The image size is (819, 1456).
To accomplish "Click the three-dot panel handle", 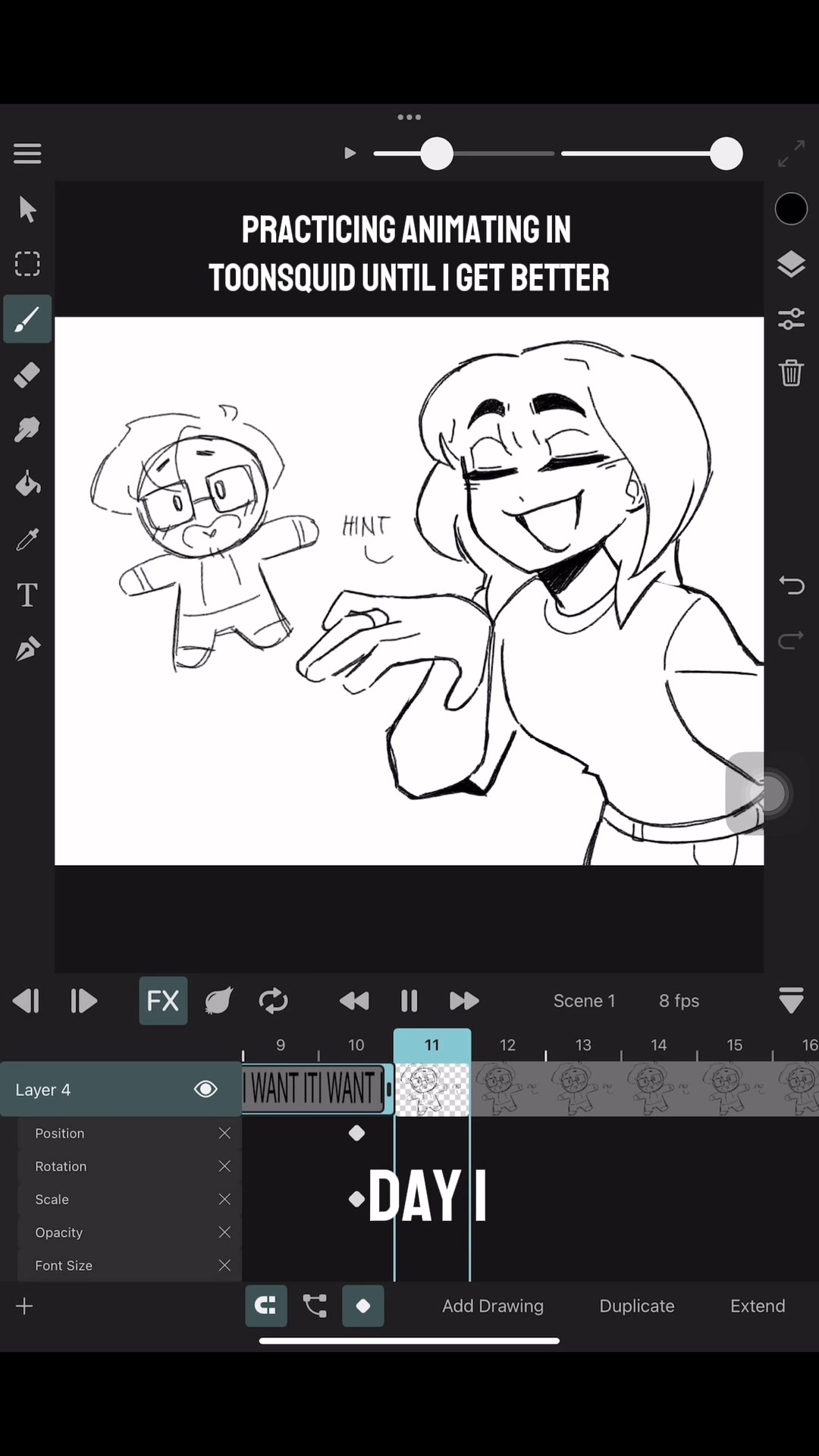I will 409,117.
